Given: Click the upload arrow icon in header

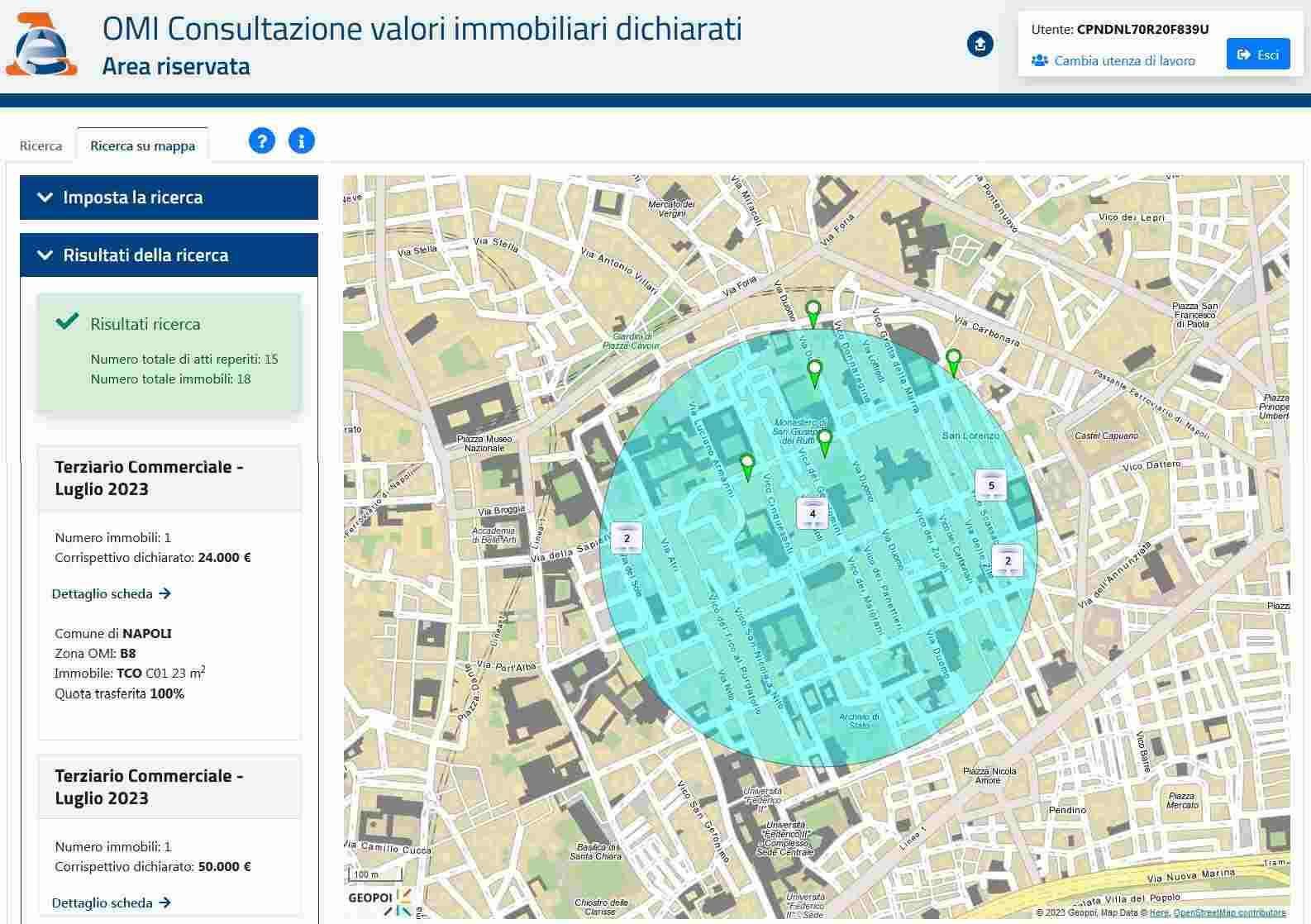Looking at the screenshot, I should 980,44.
